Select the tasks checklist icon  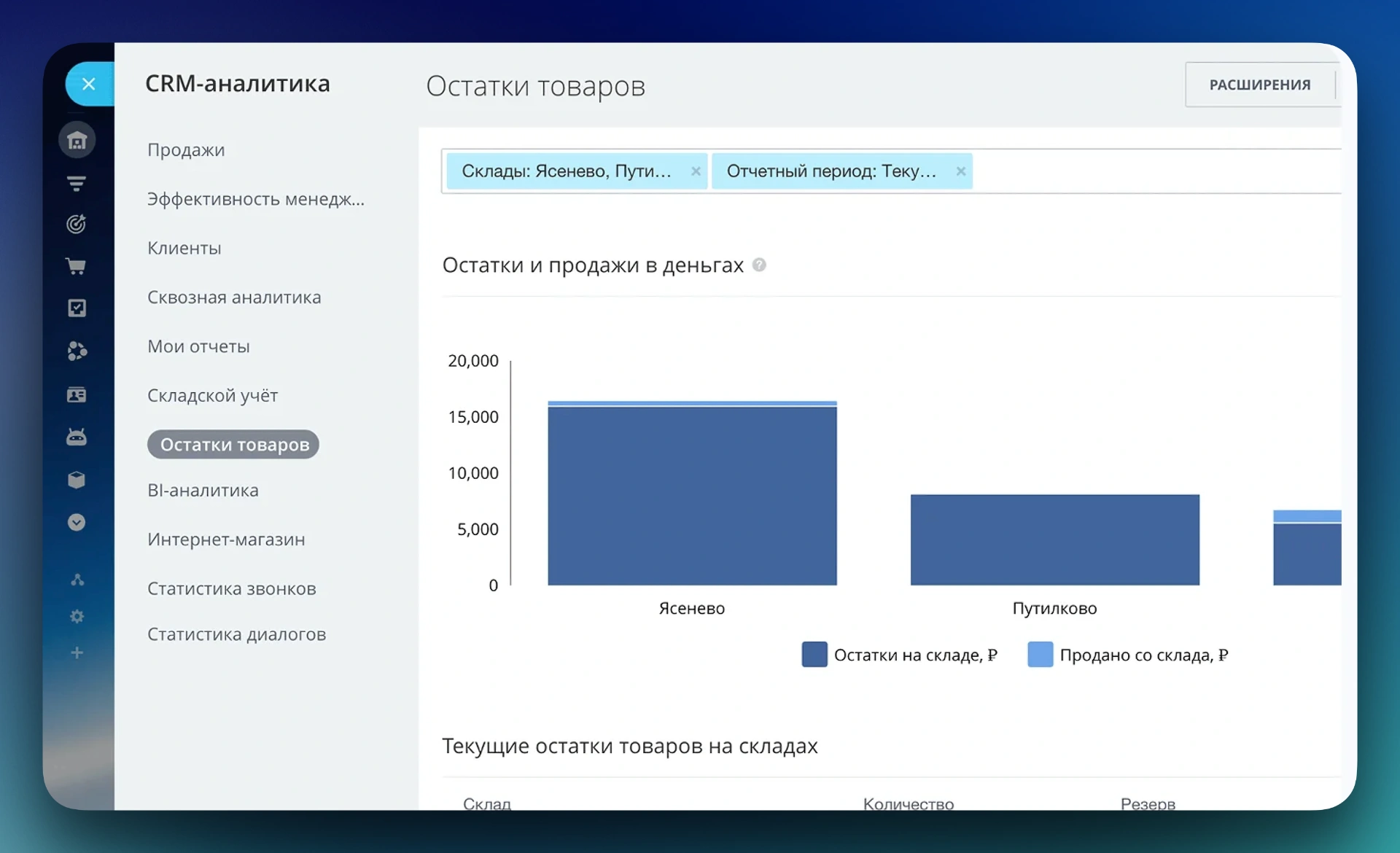[77, 308]
